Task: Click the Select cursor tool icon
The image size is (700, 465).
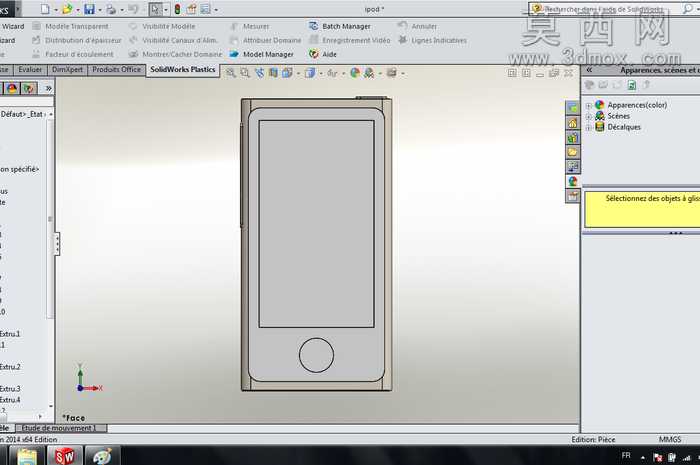Action: coord(154,9)
